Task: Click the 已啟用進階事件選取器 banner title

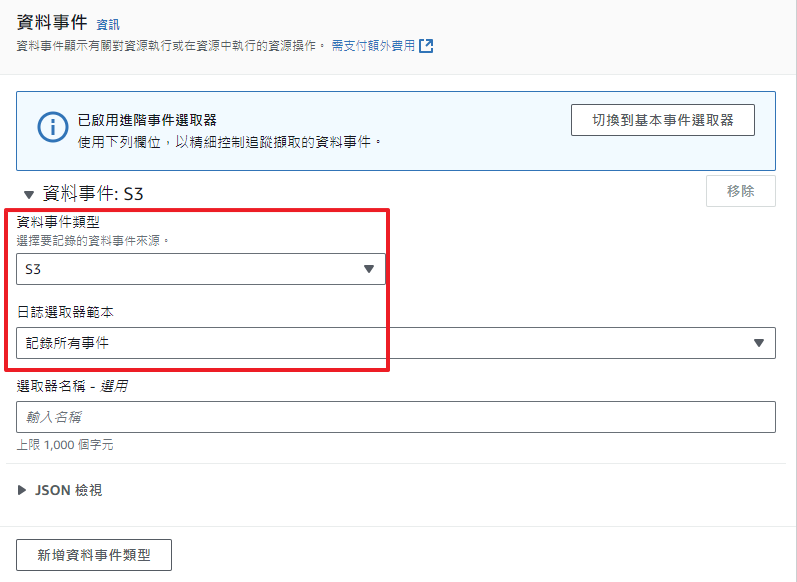Action: pos(147,121)
